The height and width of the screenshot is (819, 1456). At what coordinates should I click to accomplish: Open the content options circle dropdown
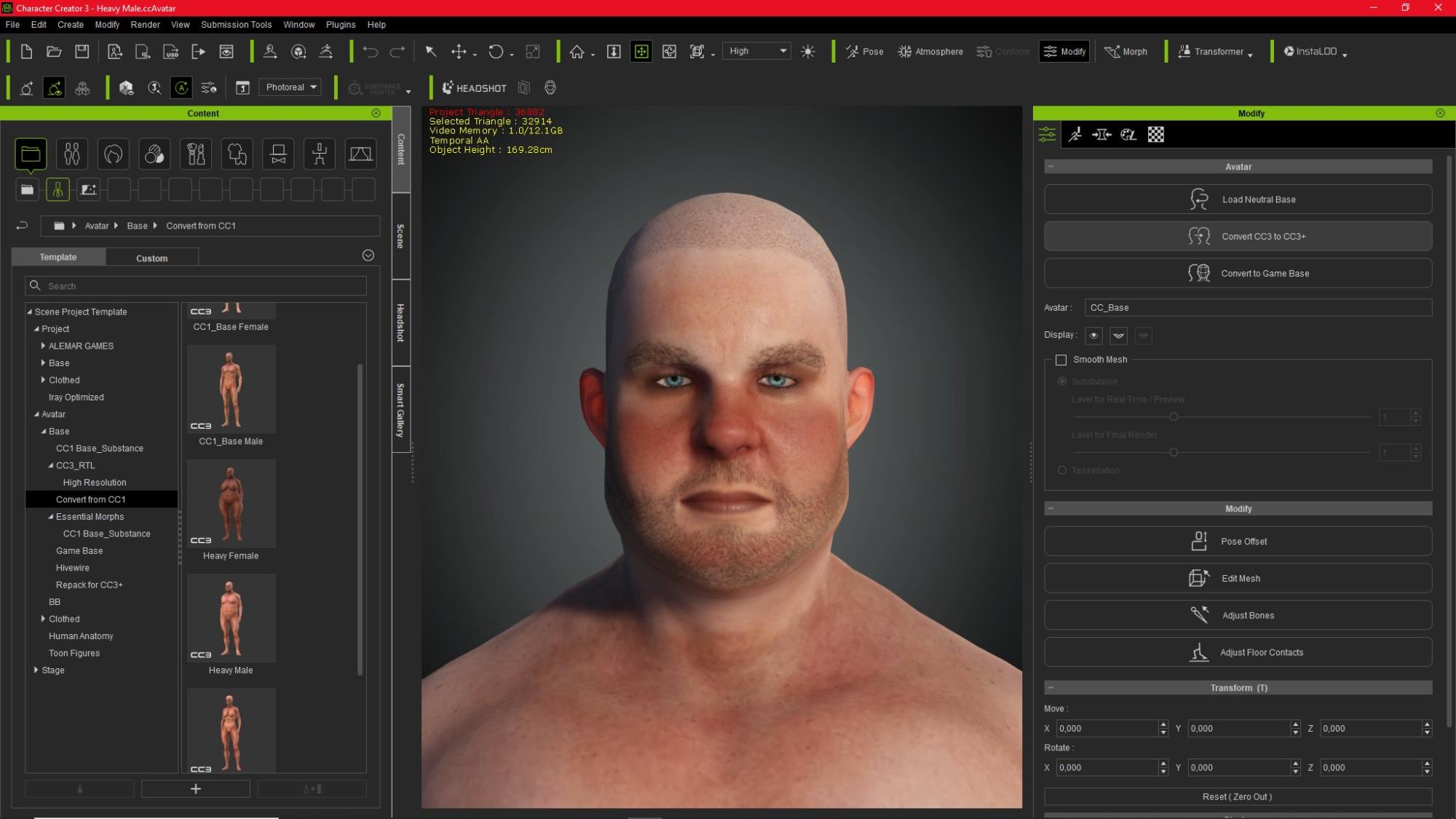click(x=368, y=256)
